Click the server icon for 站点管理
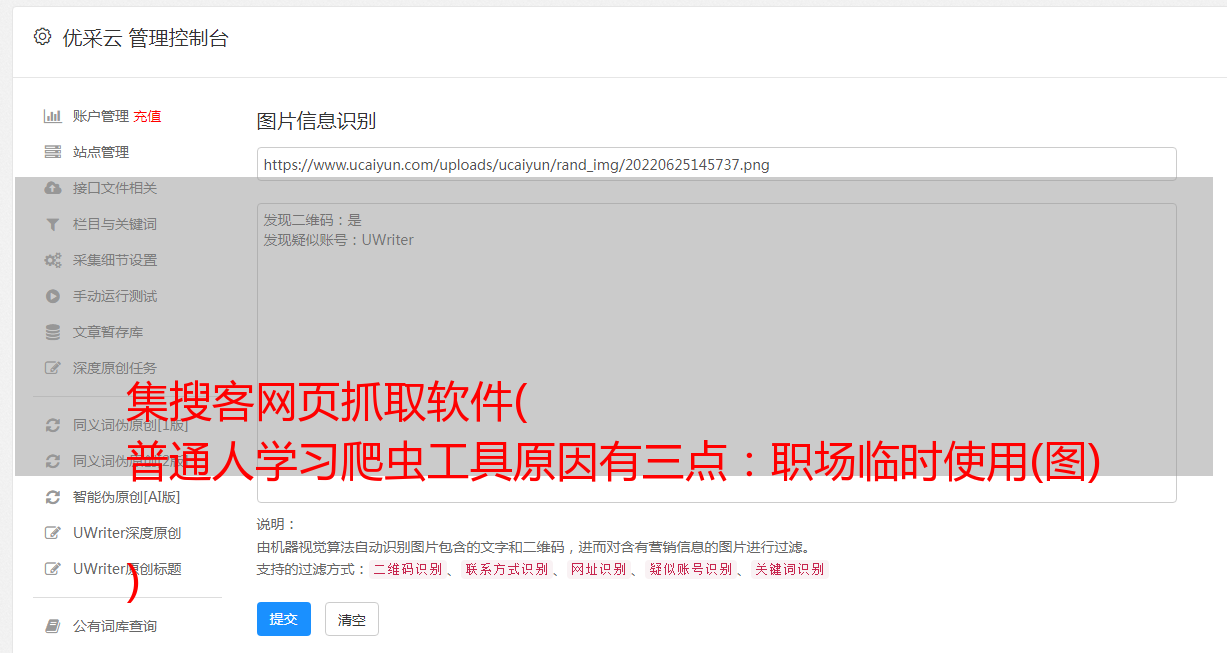This screenshot has width=1227, height=653. coord(53,152)
